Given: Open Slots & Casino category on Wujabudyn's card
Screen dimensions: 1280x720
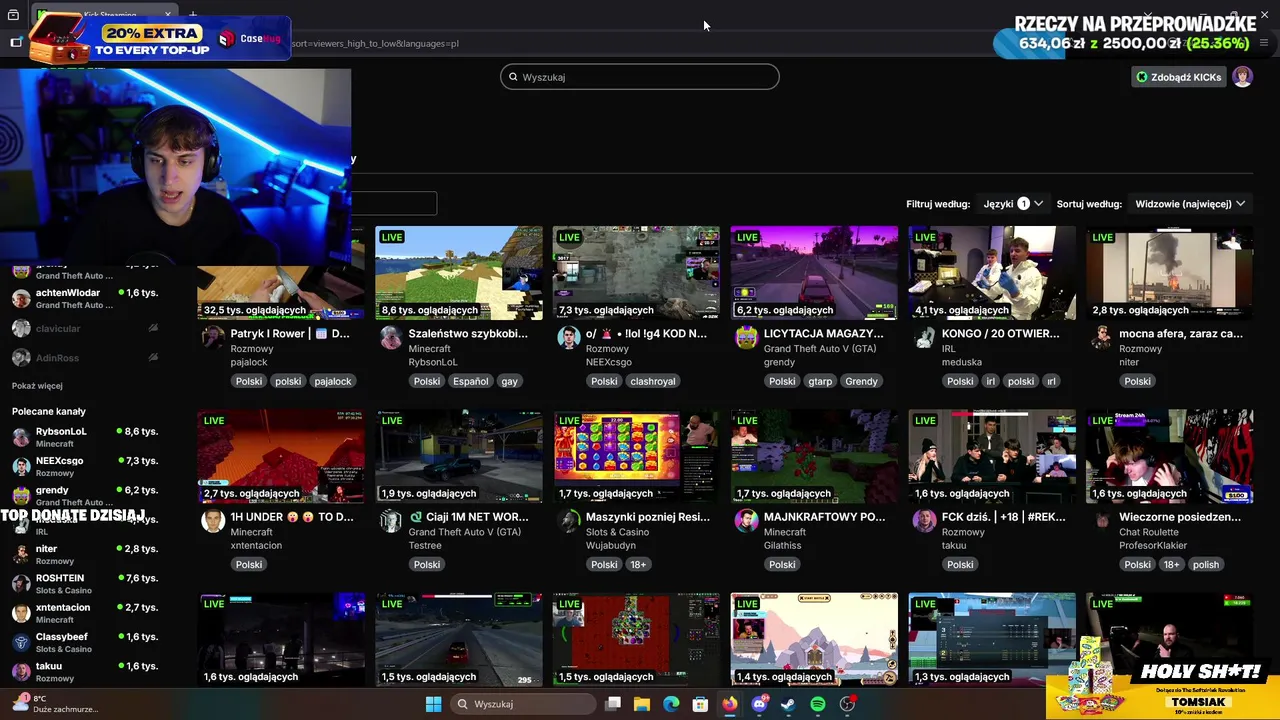Looking at the screenshot, I should pos(617,532).
